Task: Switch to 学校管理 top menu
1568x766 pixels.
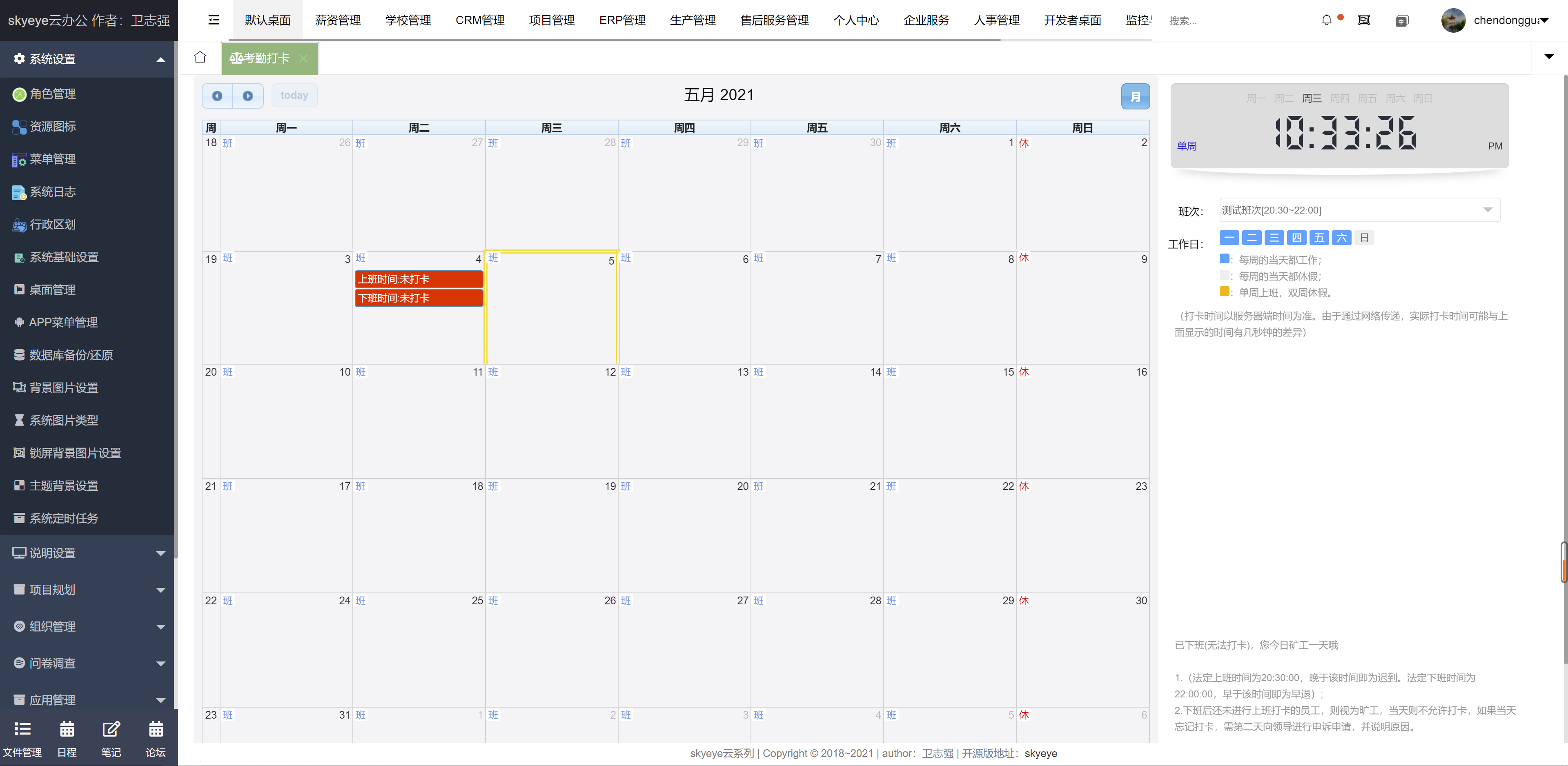Action: click(408, 20)
